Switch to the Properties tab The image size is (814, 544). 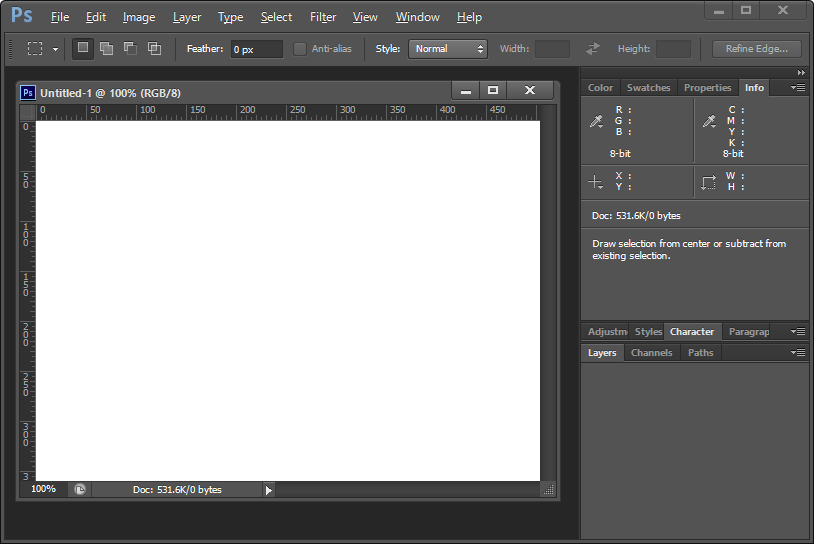(707, 88)
